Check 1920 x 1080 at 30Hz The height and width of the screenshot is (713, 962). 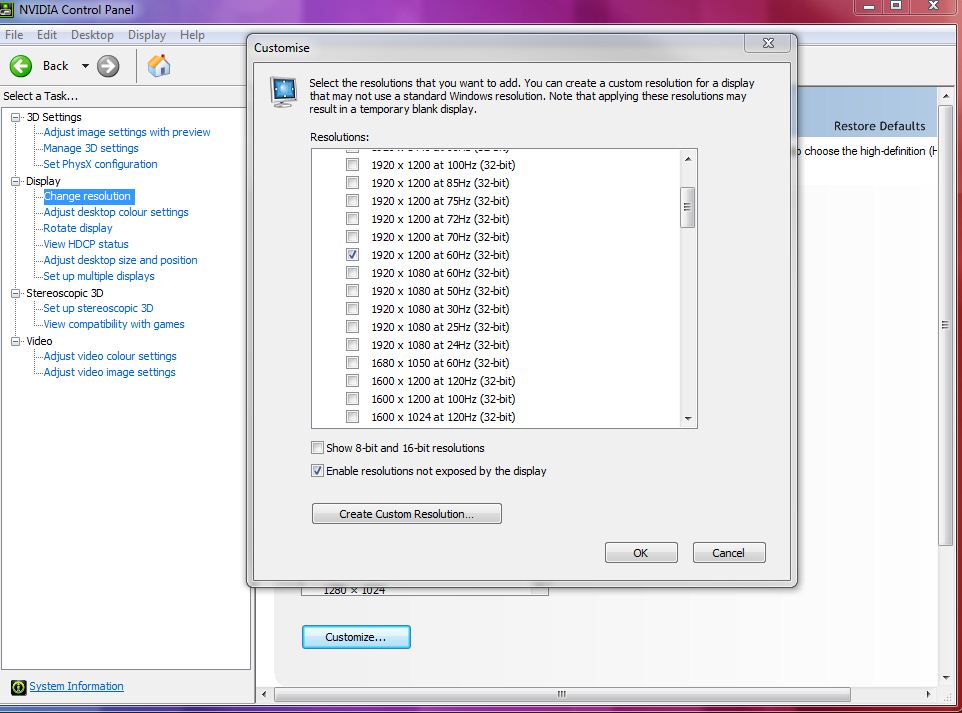pyautogui.click(x=352, y=309)
